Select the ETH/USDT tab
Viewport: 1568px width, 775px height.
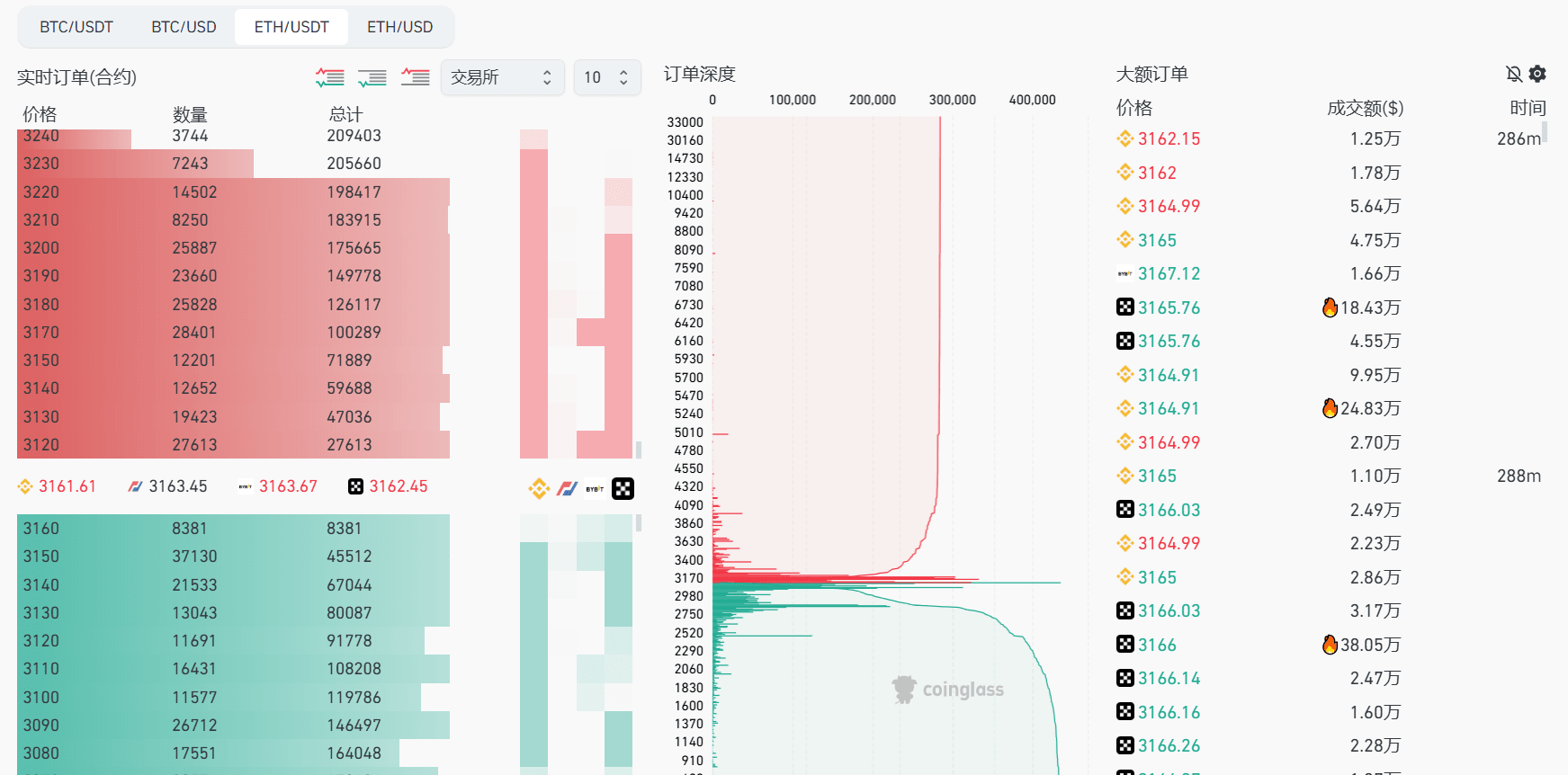[291, 27]
